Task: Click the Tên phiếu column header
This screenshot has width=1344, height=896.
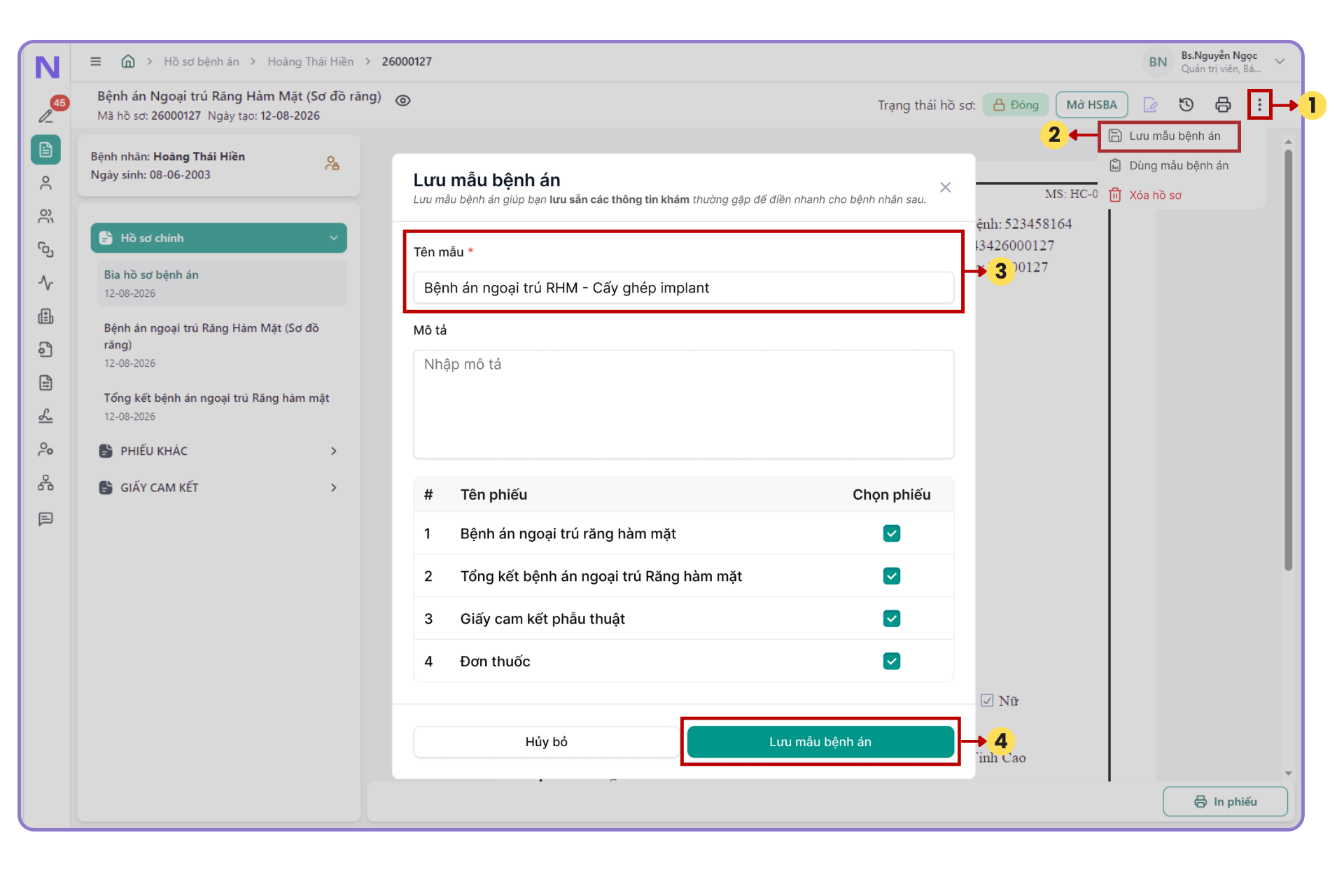Action: coord(493,495)
